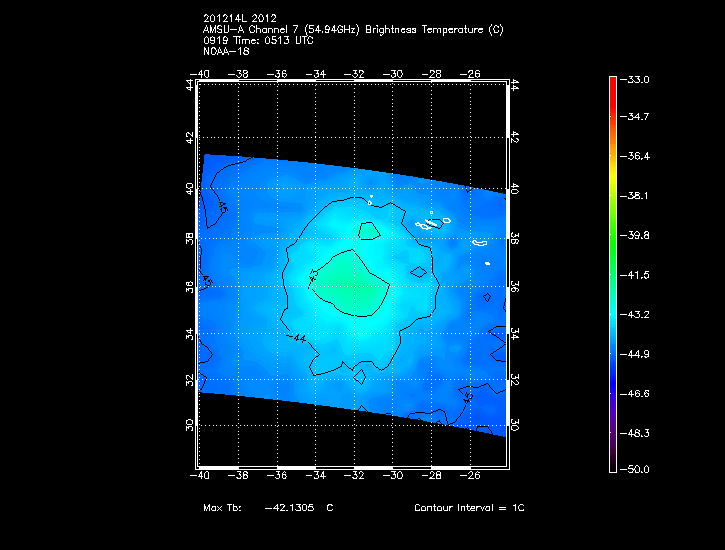Click the Max Tb value -42.1305
Image resolution: width=725 pixels, height=550 pixels.
tap(289, 508)
